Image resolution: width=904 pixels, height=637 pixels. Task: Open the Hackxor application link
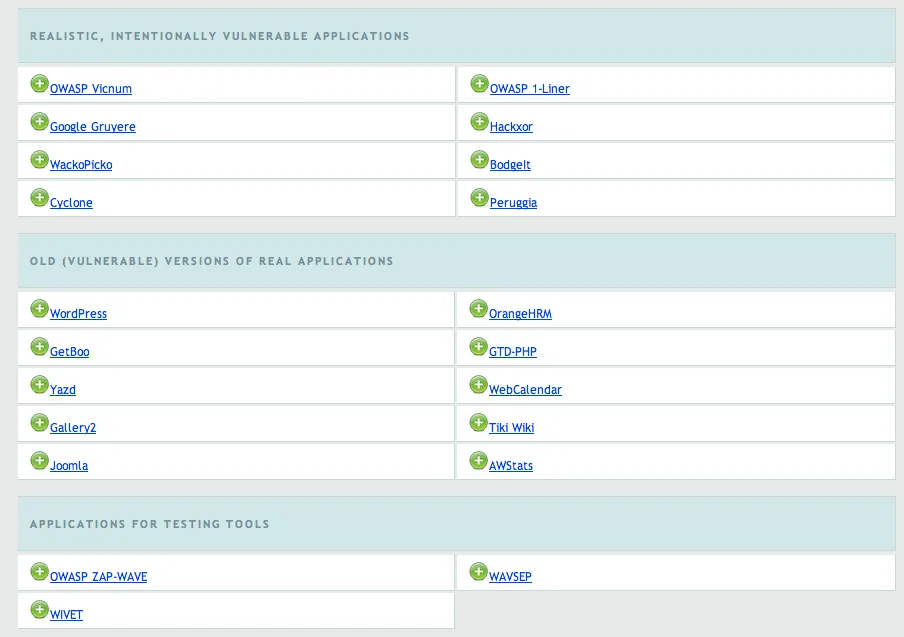512,126
